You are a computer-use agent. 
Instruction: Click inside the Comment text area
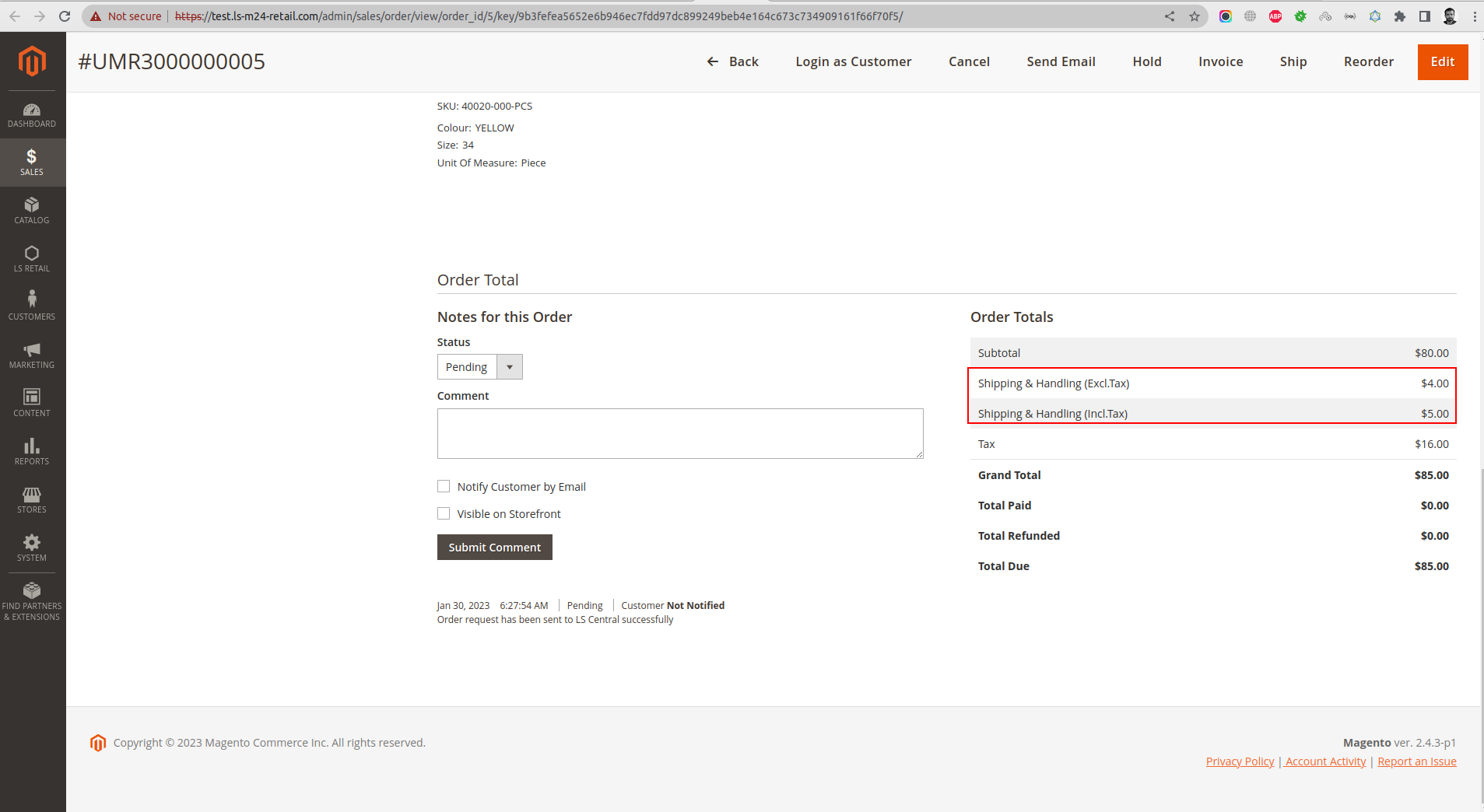[679, 433]
